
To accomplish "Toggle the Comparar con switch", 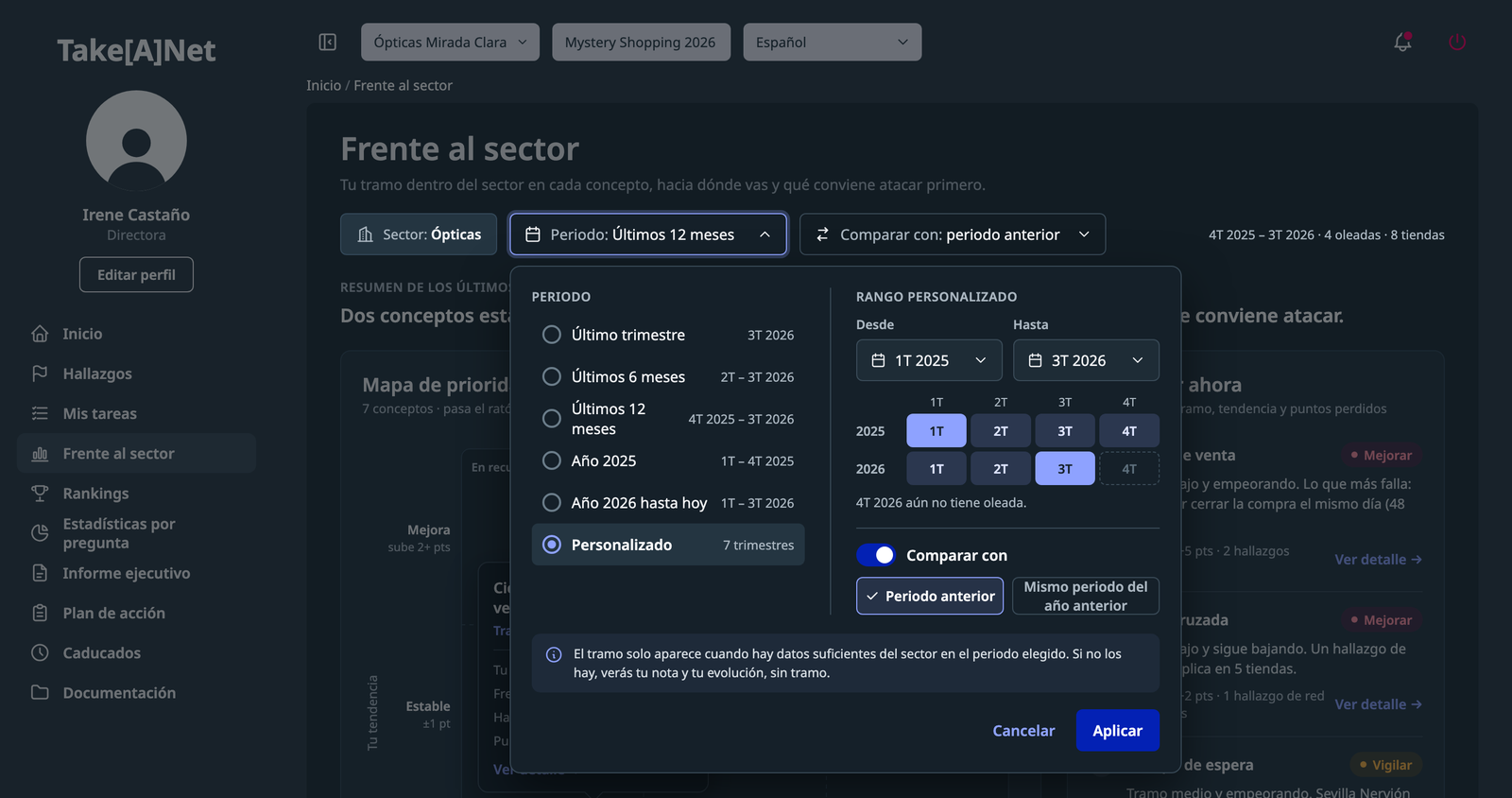I will (x=876, y=555).
